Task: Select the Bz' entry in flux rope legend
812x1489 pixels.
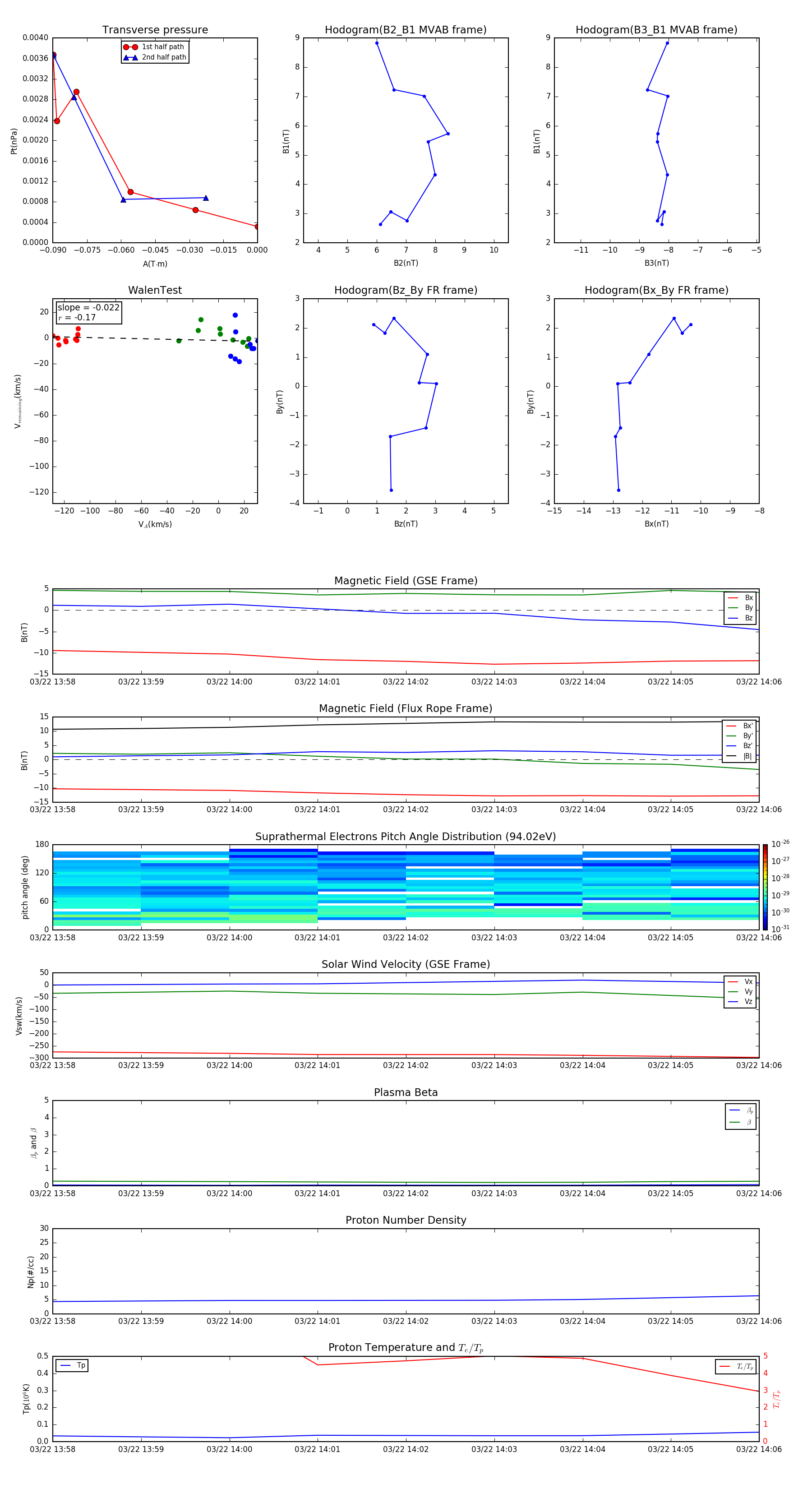Action: click(740, 746)
